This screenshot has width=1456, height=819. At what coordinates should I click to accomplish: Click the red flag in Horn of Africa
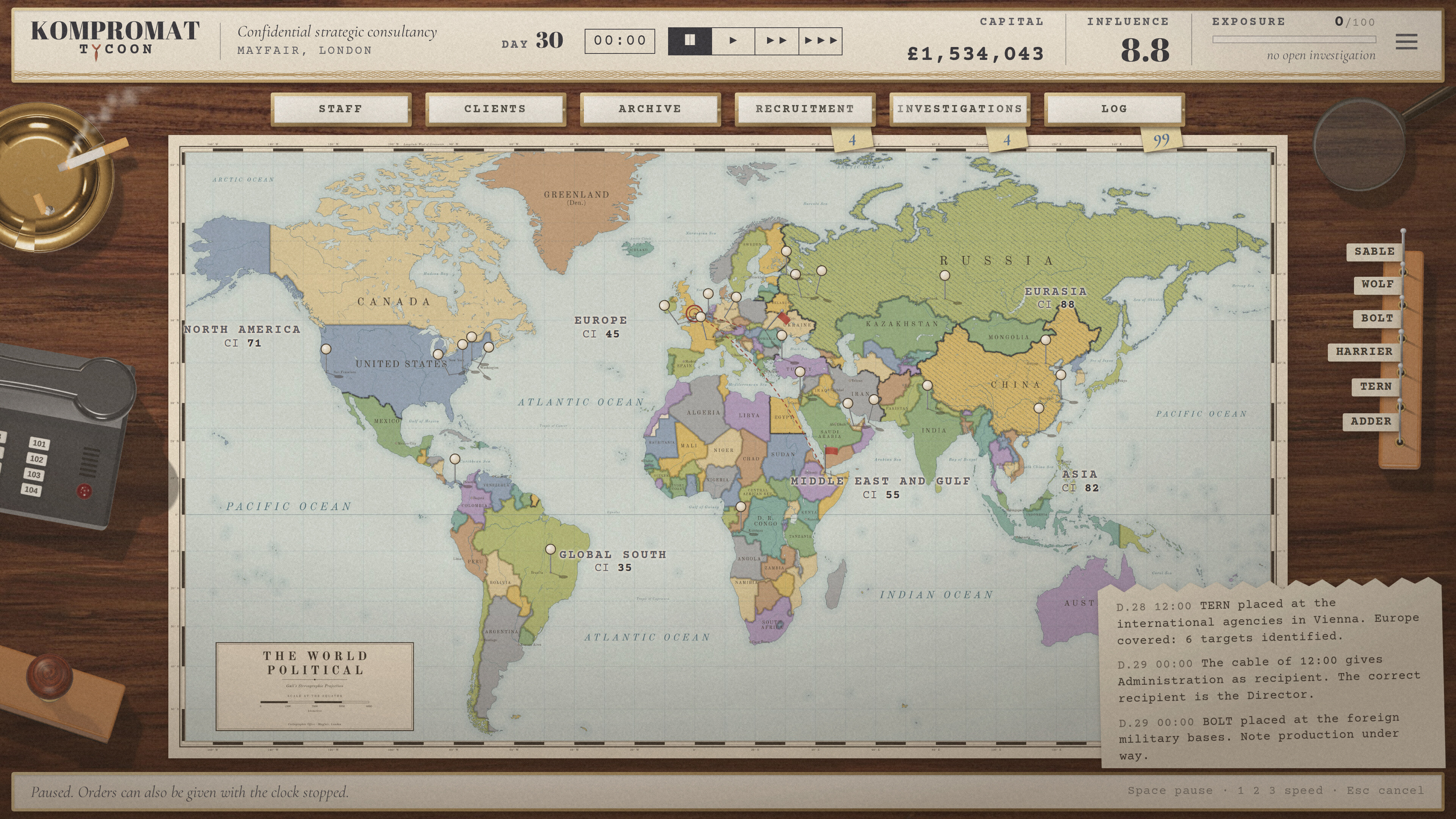(832, 451)
